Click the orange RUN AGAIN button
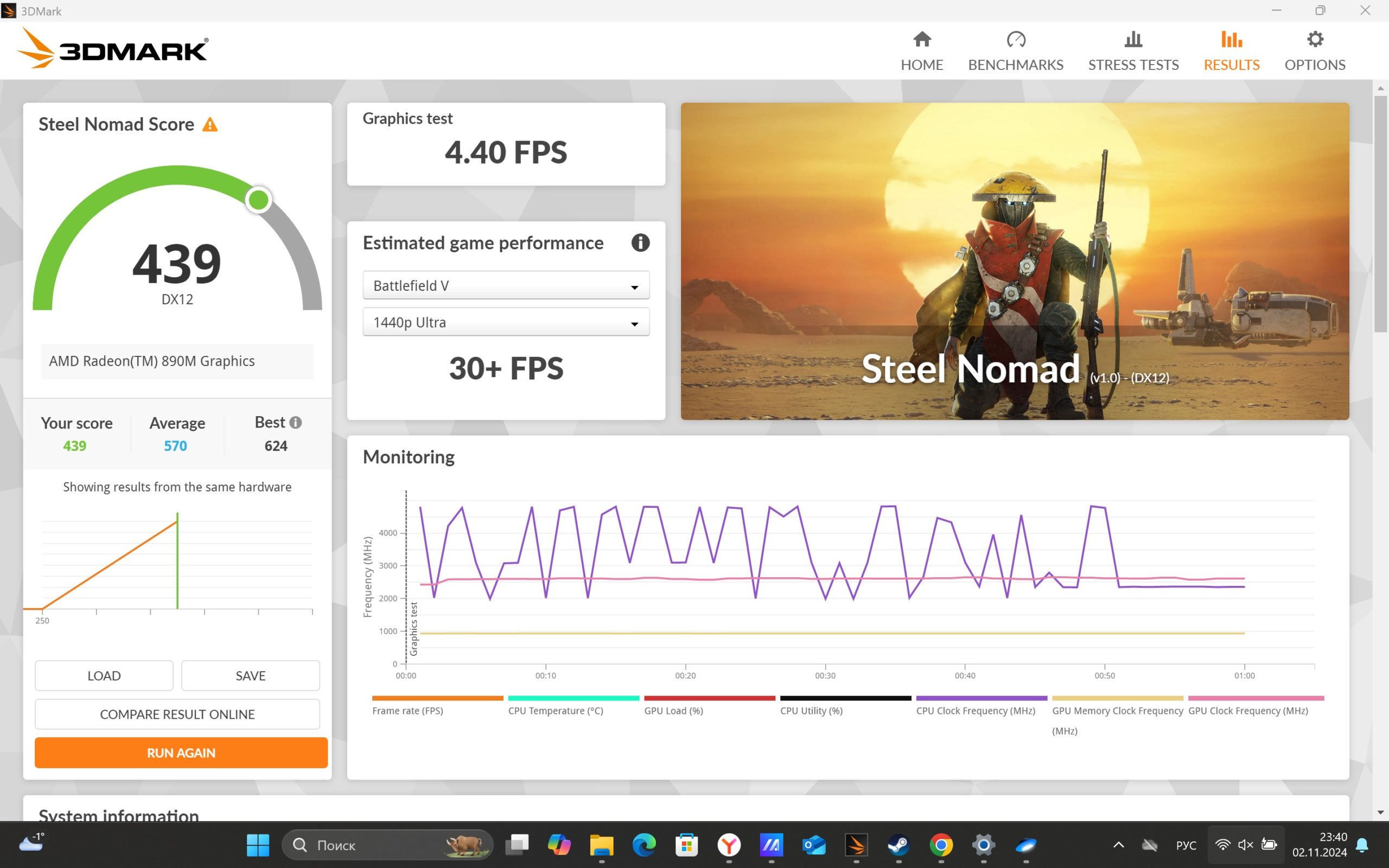This screenshot has width=1389, height=868. pos(181,752)
